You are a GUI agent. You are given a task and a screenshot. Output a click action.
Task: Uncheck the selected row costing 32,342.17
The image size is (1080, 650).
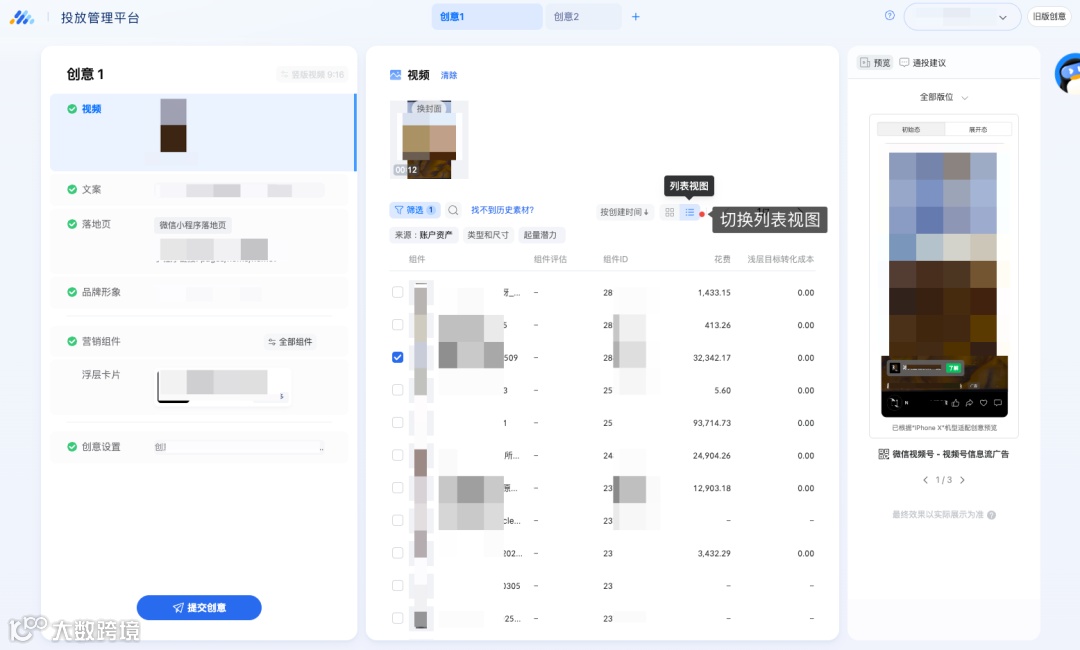pos(397,357)
